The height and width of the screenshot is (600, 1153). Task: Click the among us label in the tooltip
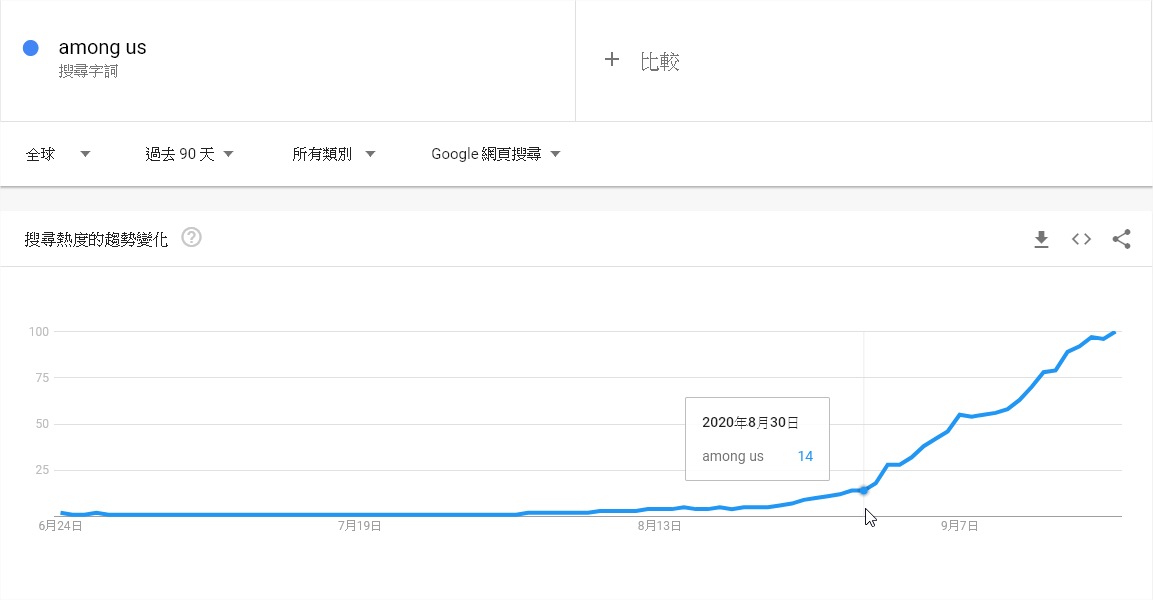[x=732, y=457]
